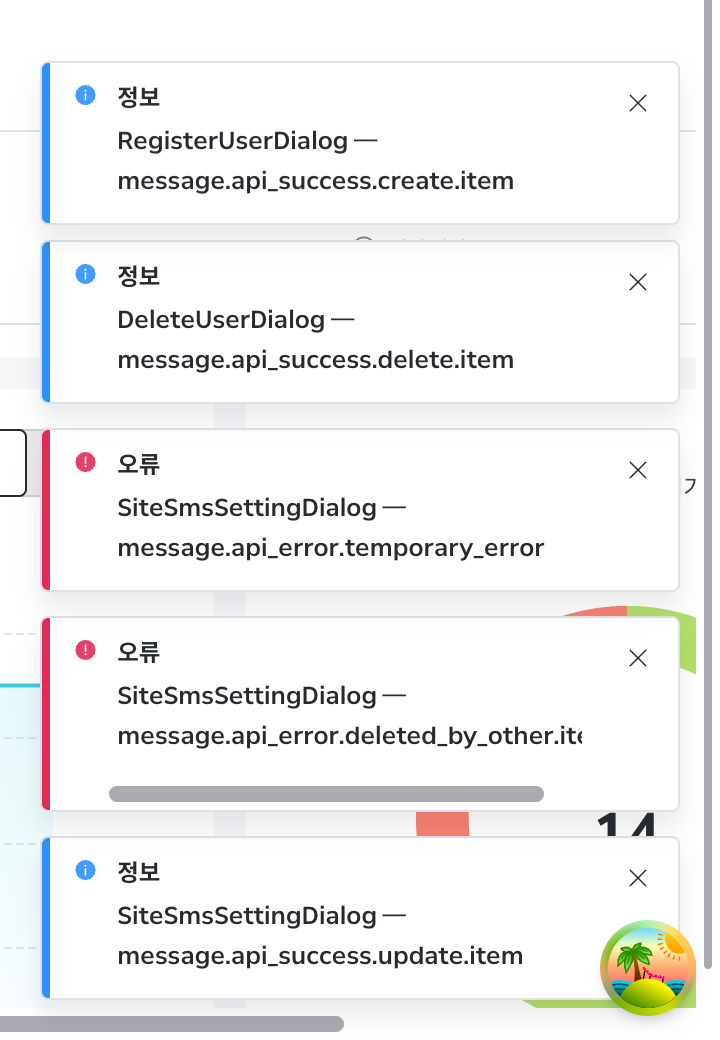Click message.api_error.temporary_error text
The image size is (720, 1040).
(331, 548)
